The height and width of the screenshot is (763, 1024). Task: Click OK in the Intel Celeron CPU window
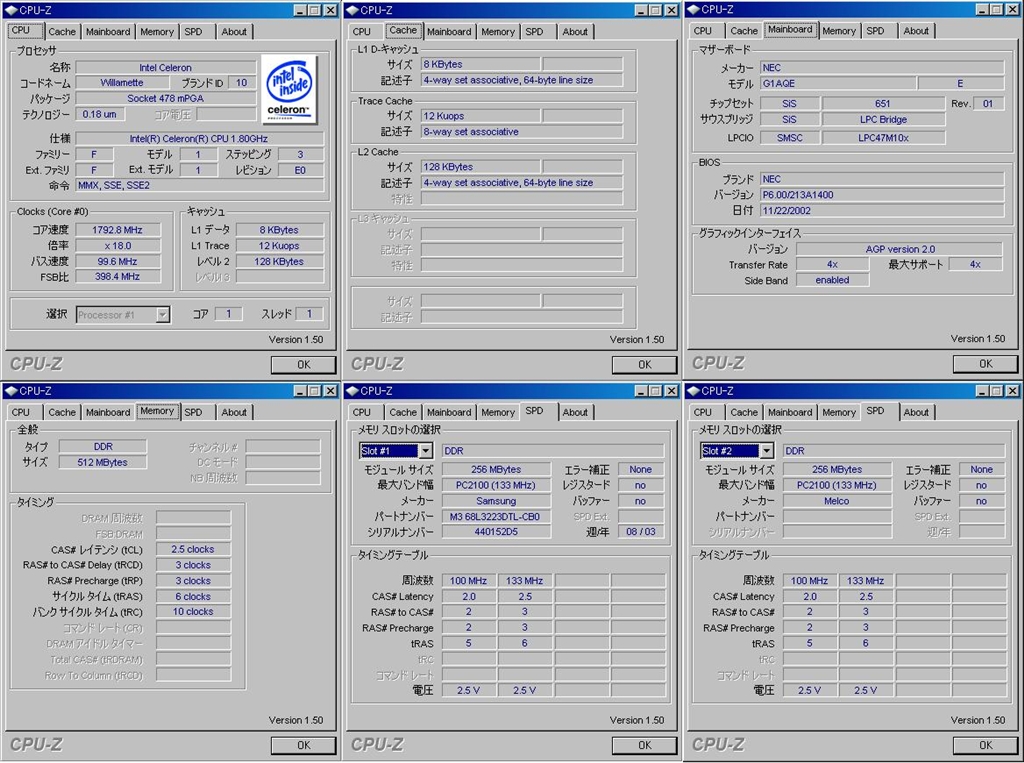pos(304,365)
